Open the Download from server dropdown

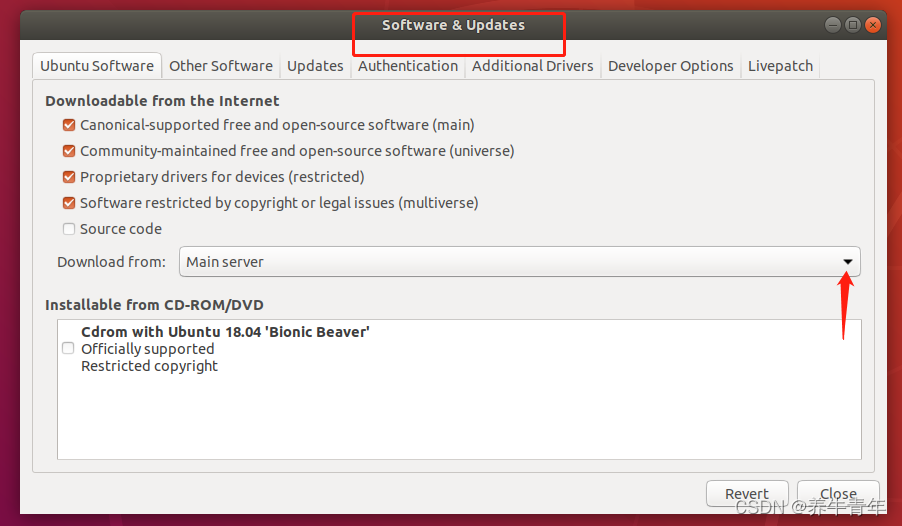pyautogui.click(x=520, y=262)
